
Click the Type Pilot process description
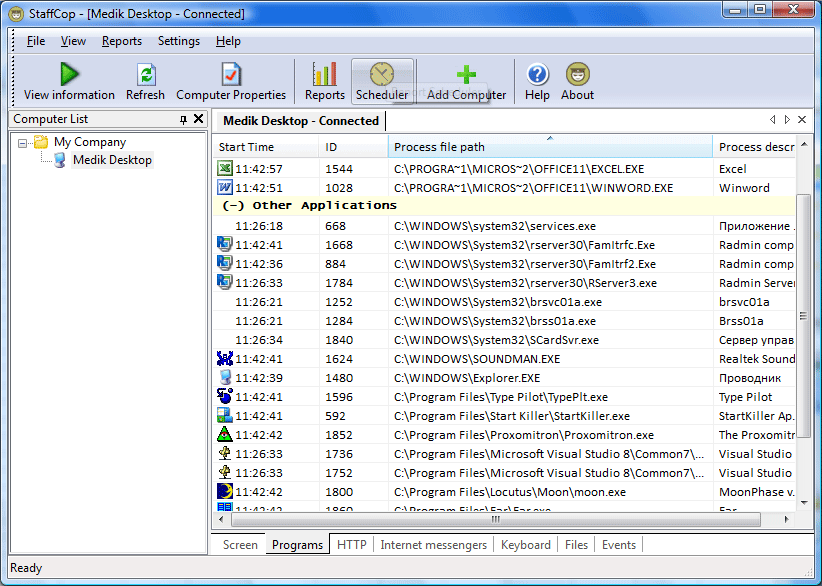[x=745, y=397]
